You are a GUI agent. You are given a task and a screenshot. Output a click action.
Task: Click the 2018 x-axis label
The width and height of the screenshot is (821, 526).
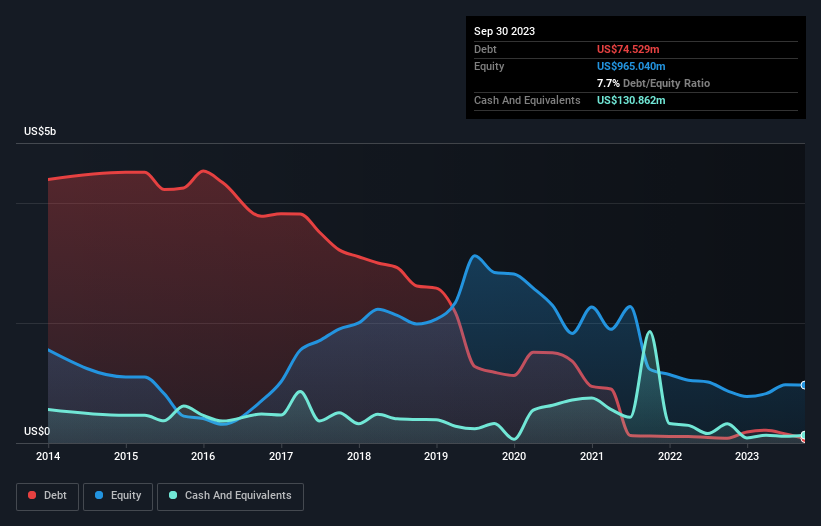pos(359,456)
